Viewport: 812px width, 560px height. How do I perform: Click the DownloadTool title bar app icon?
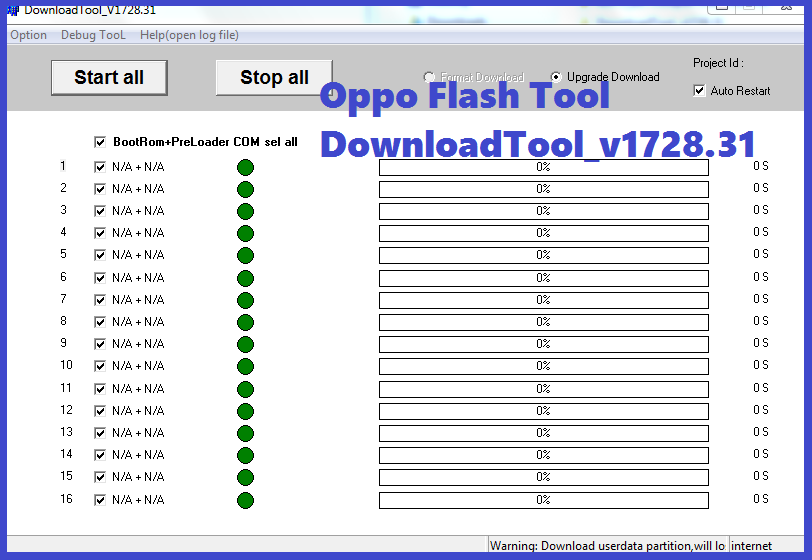point(13,10)
